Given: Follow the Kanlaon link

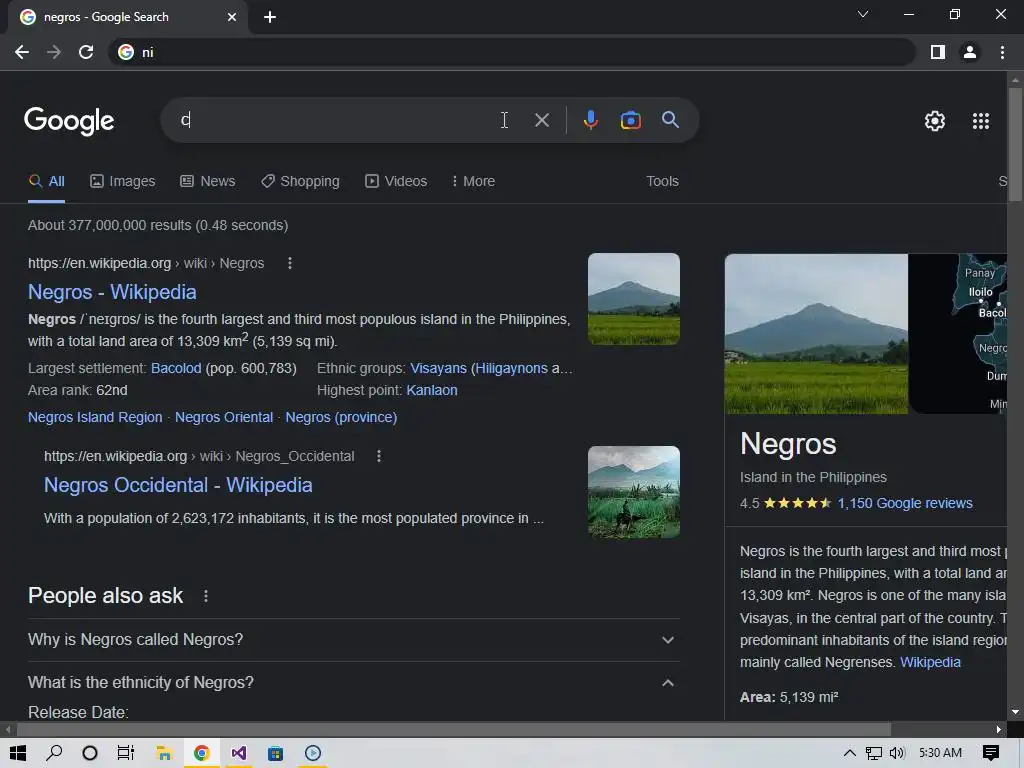Looking at the screenshot, I should click(x=432, y=391).
